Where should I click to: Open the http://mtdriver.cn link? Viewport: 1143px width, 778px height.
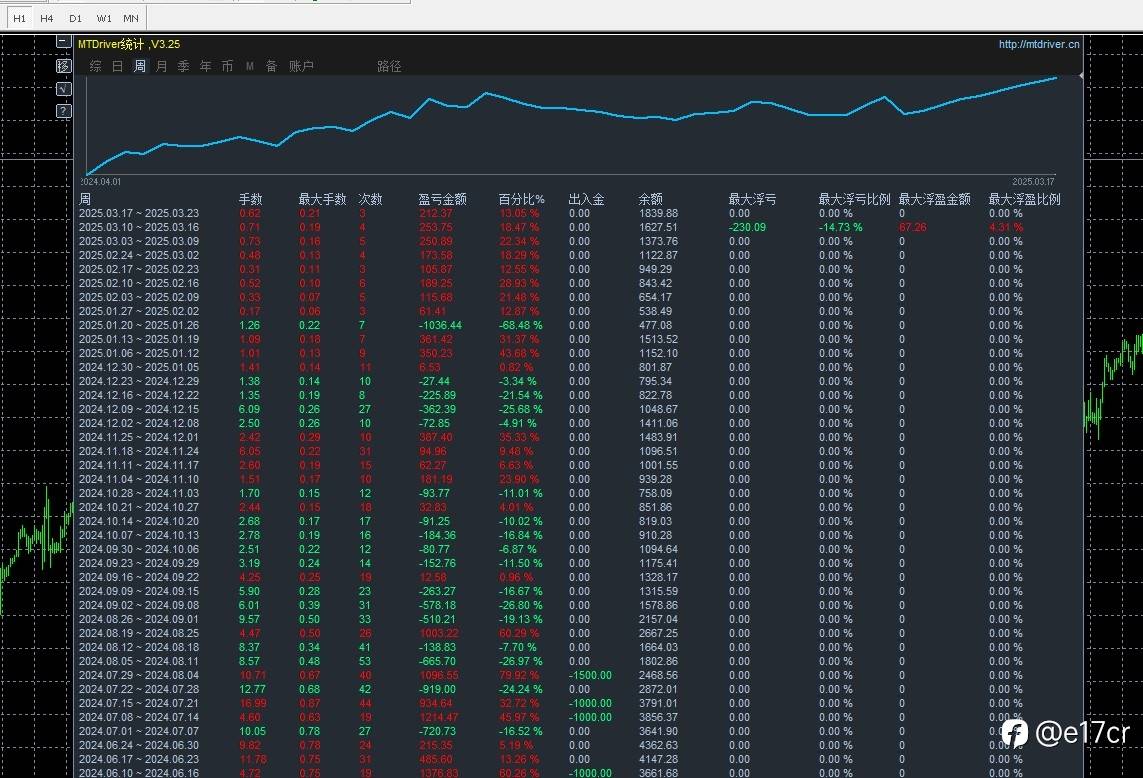(x=1039, y=44)
